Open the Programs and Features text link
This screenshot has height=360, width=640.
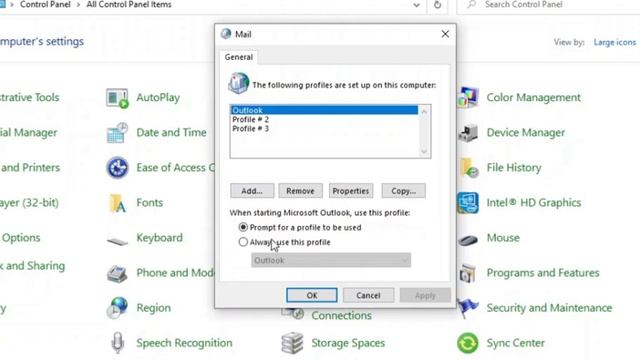point(543,273)
